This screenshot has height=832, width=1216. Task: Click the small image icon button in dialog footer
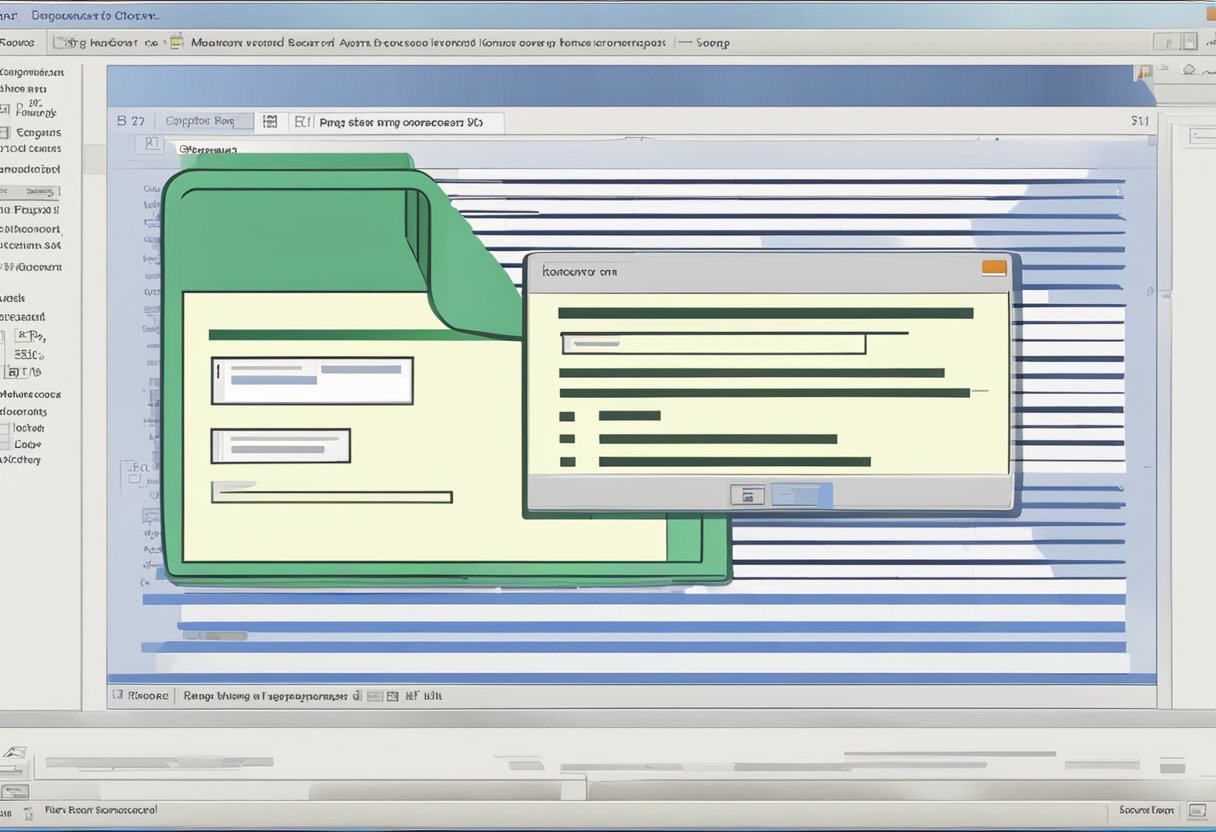coord(747,494)
